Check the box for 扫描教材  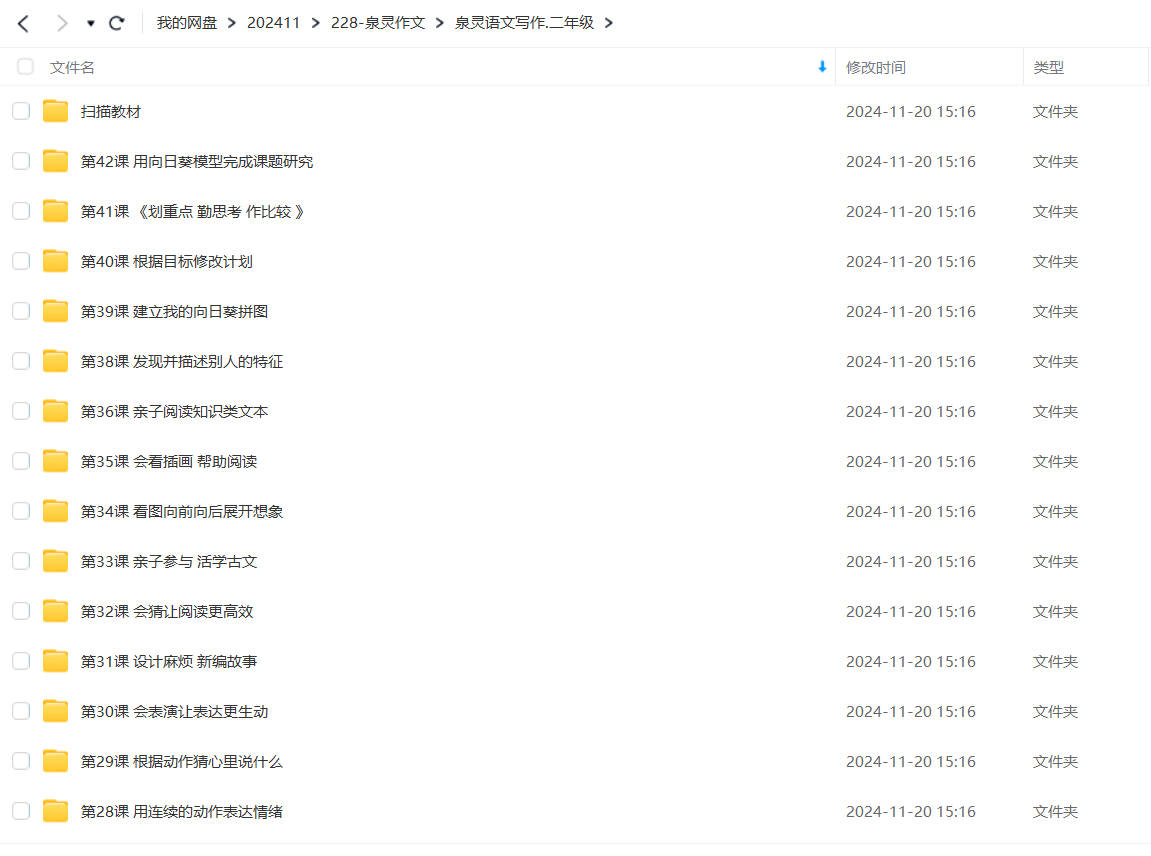[x=21, y=111]
